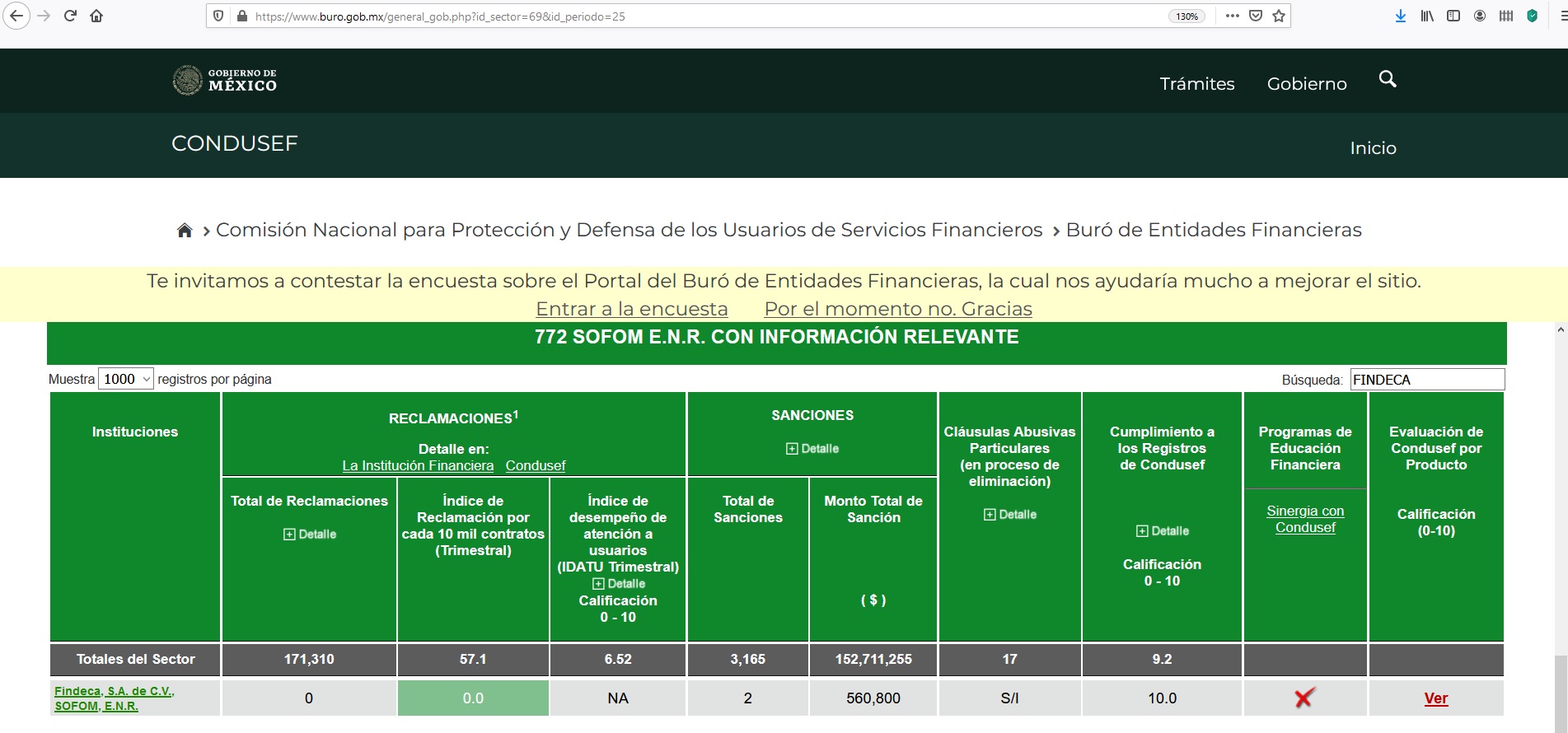The width and height of the screenshot is (1568, 733).
Task: Expand Detalle under Cláusulas Abusivas
Action: (x=1009, y=515)
